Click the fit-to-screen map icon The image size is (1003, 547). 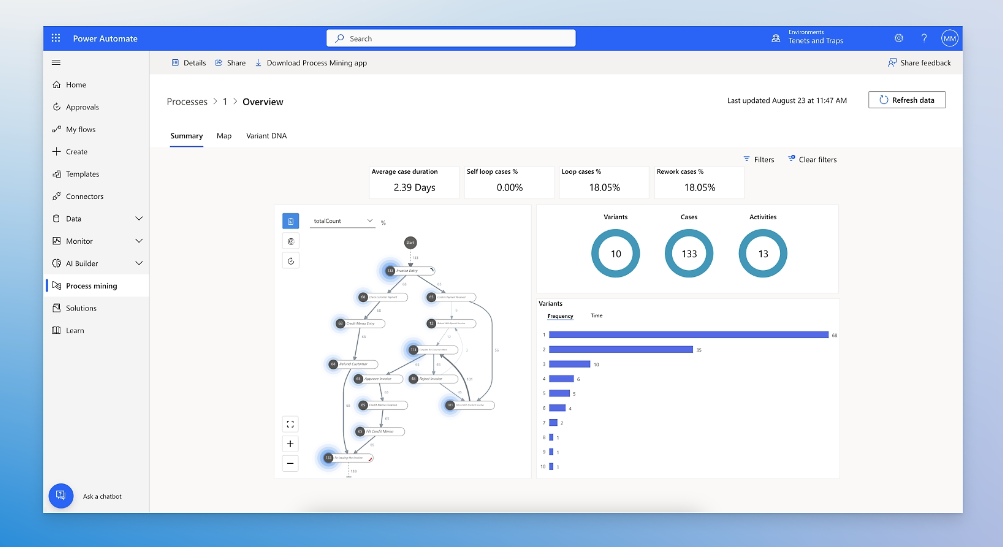[x=290, y=424]
